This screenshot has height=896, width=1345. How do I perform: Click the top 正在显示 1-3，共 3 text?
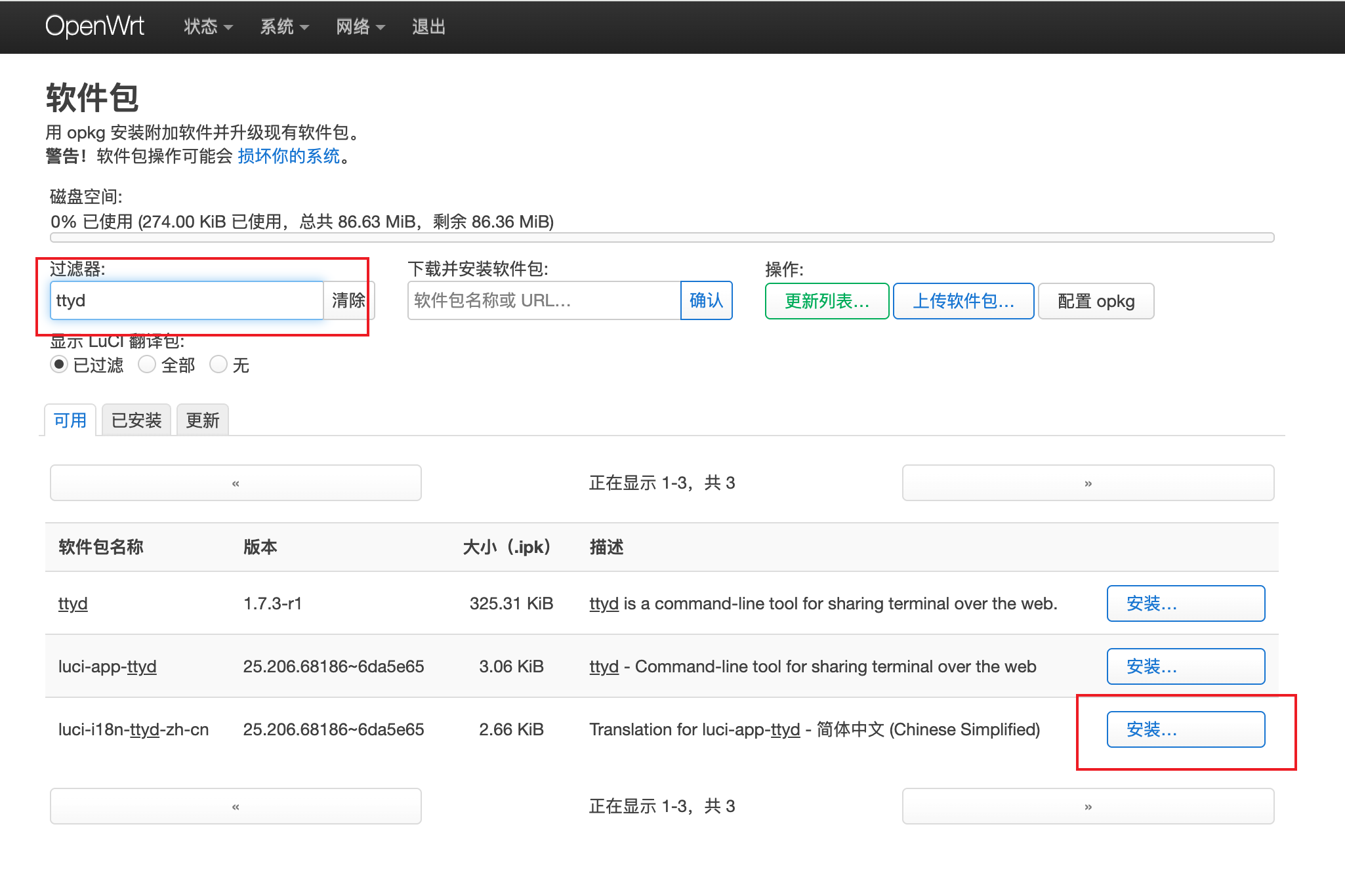click(x=661, y=483)
